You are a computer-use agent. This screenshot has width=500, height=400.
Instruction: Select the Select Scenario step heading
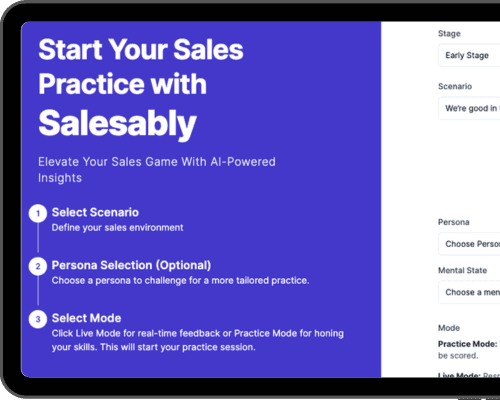tap(95, 212)
